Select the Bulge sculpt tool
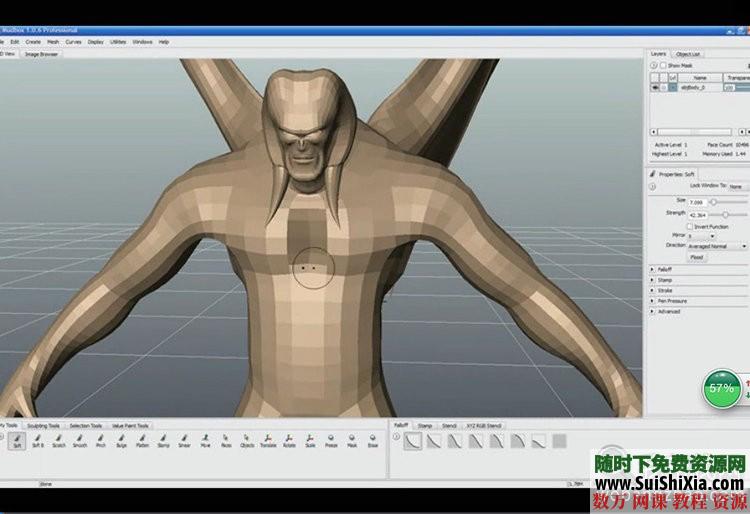Viewport: 750px width, 514px height. [x=121, y=440]
